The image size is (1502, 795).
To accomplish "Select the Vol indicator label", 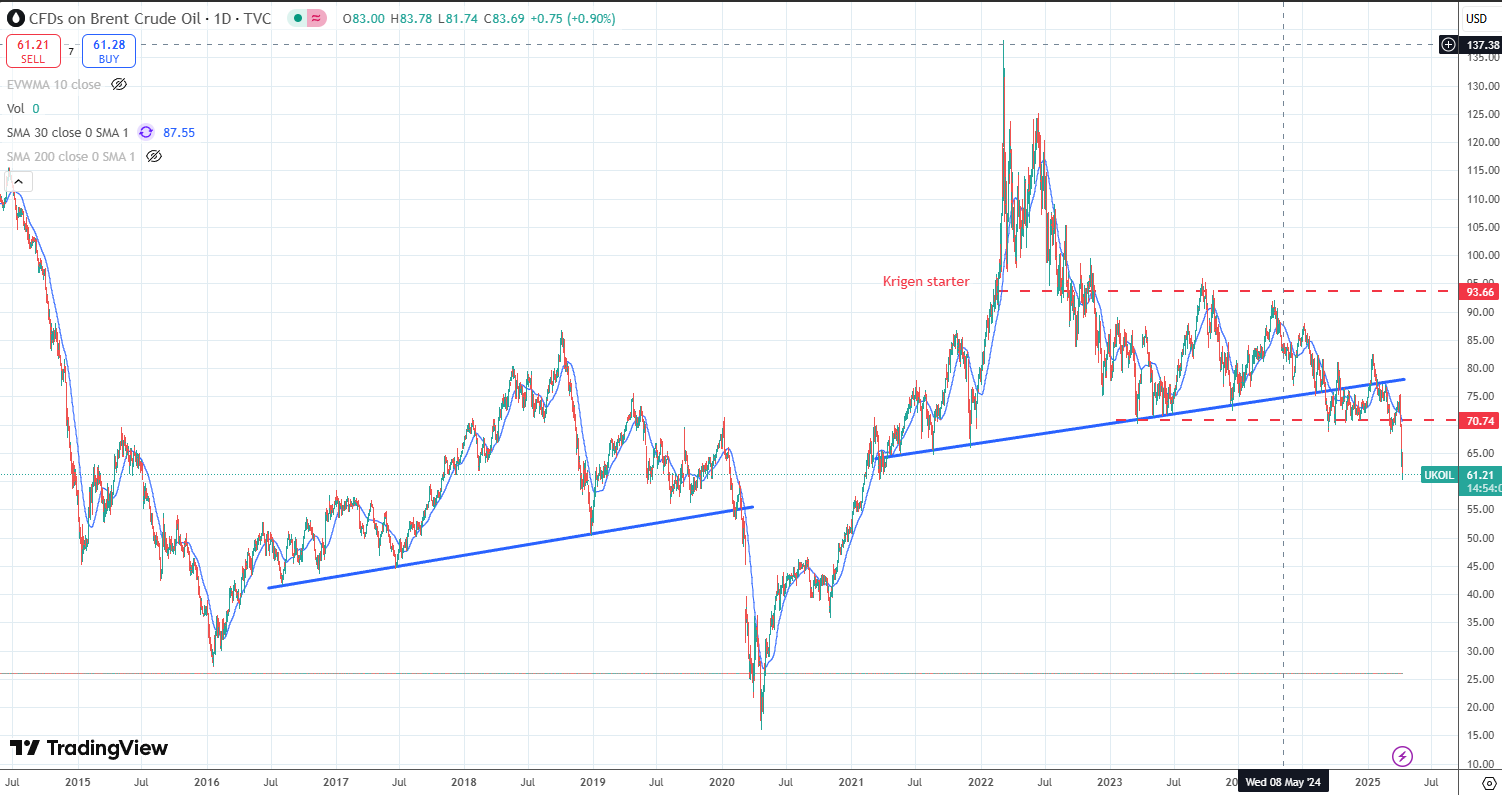I will (x=16, y=108).
